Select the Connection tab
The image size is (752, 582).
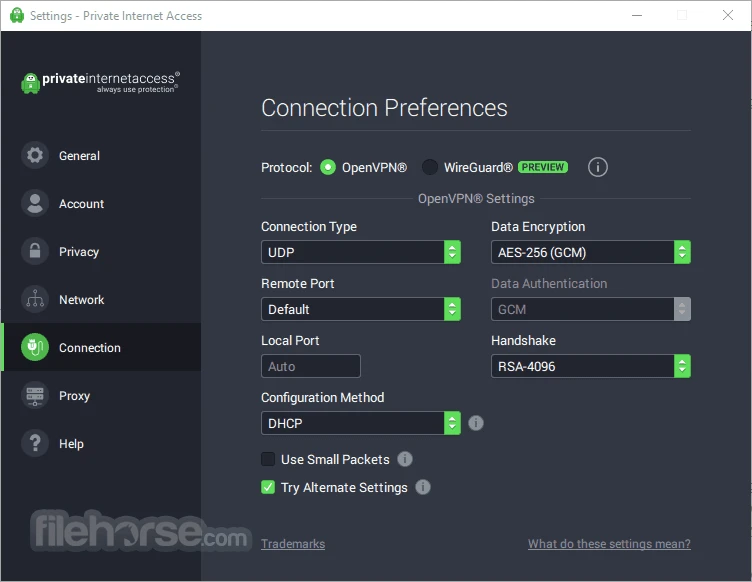click(101, 347)
